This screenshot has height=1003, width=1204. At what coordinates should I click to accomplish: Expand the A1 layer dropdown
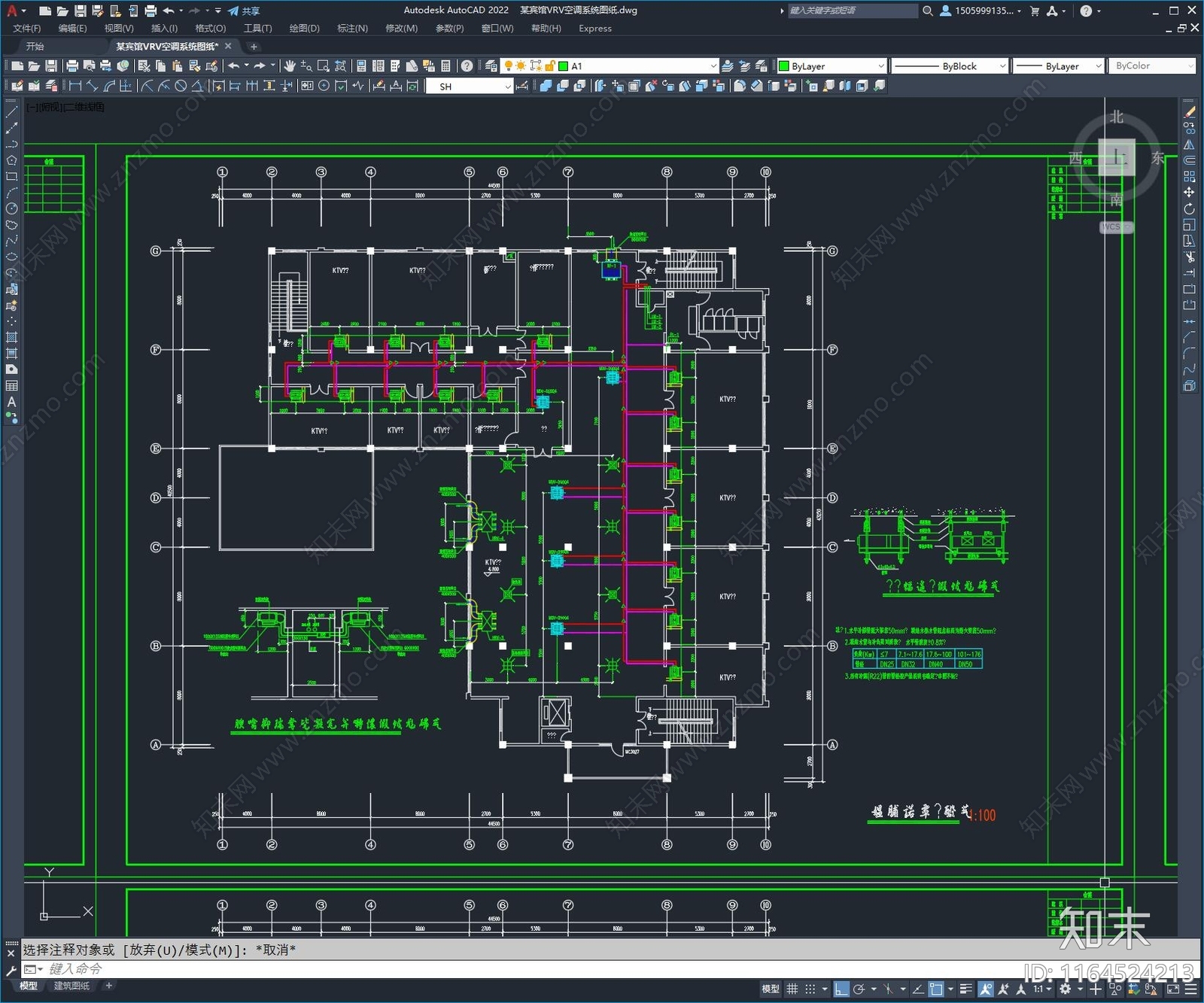click(x=713, y=66)
